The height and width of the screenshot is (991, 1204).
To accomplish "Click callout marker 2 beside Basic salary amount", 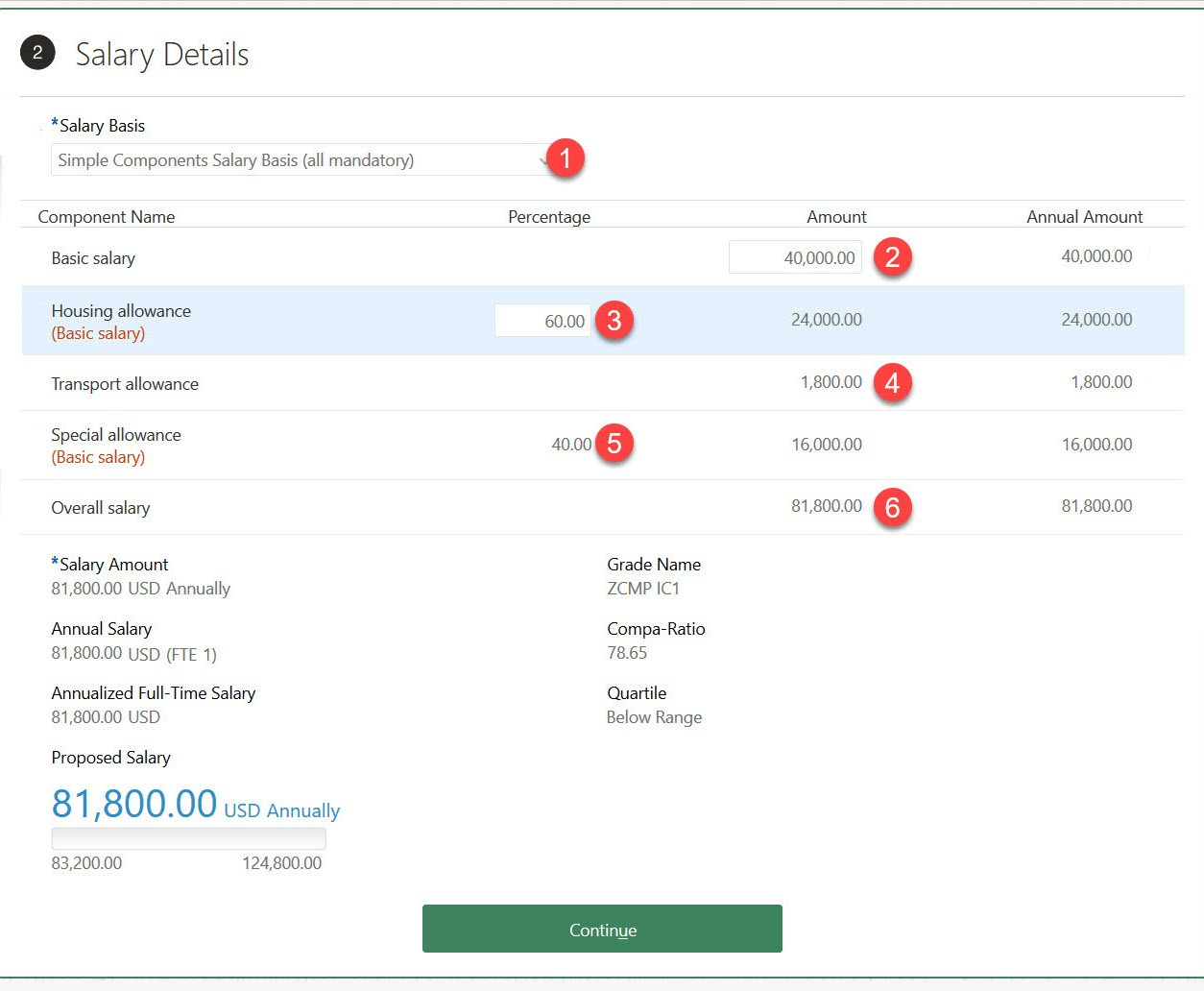I will (892, 256).
